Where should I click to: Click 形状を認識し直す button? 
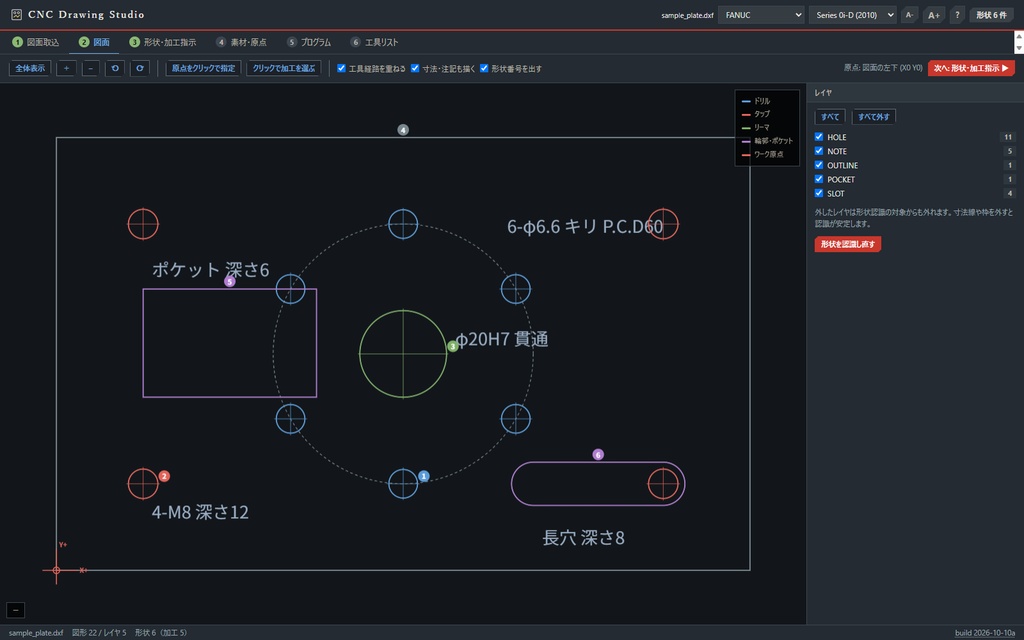[848, 244]
